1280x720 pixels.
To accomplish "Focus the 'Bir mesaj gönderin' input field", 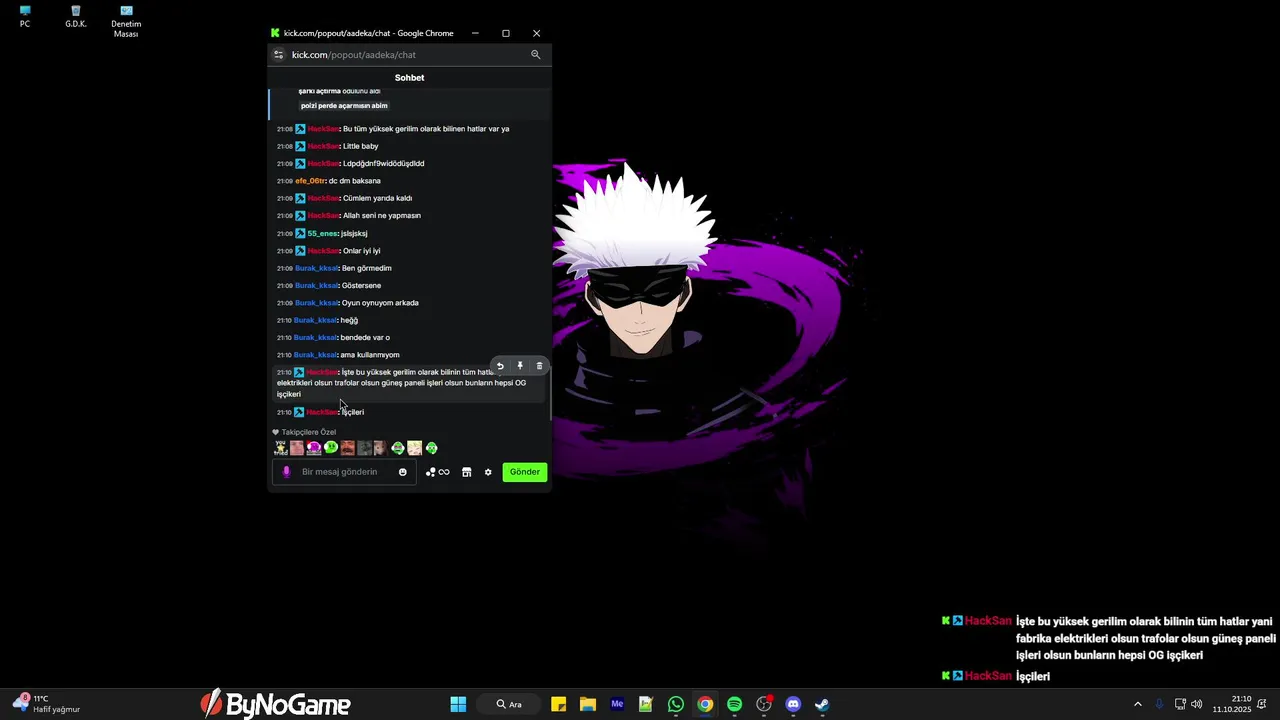I will click(x=344, y=472).
